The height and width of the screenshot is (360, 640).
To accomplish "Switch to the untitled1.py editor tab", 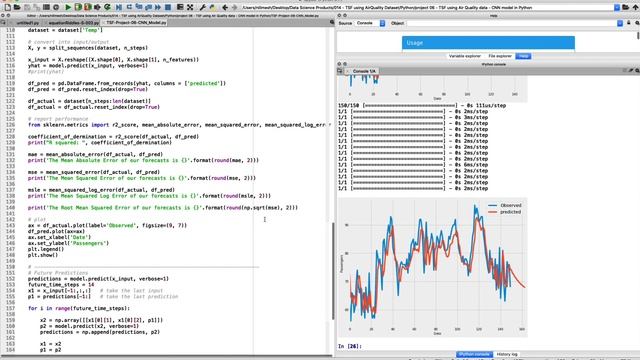I will pyautogui.click(x=27, y=23).
